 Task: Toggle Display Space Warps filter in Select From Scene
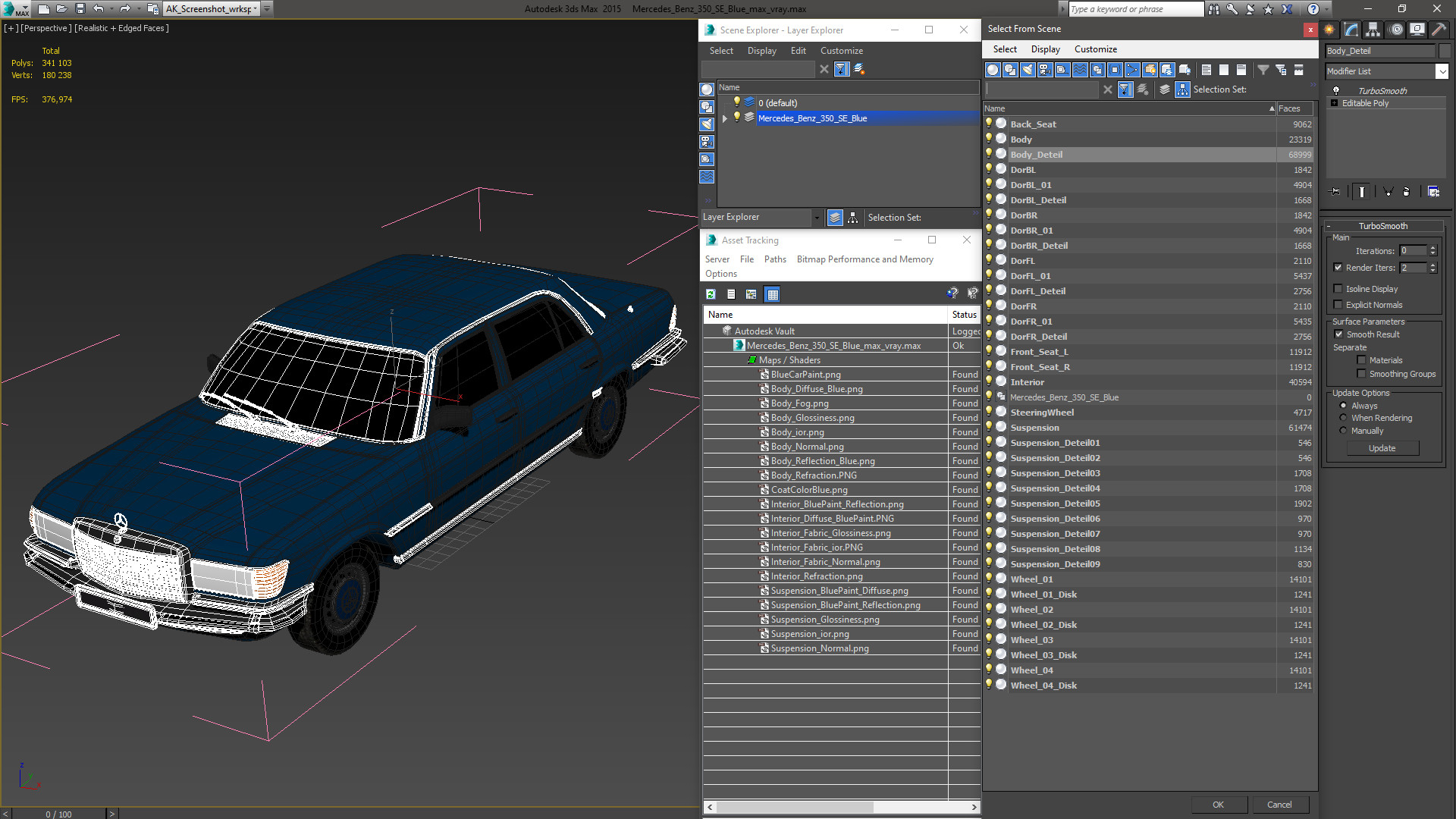(1080, 70)
